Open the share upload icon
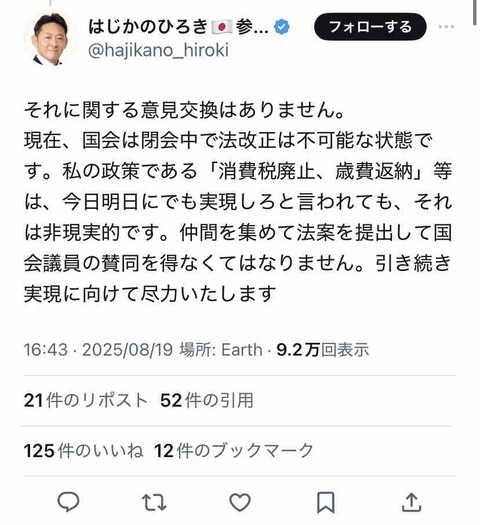 (x=411, y=502)
